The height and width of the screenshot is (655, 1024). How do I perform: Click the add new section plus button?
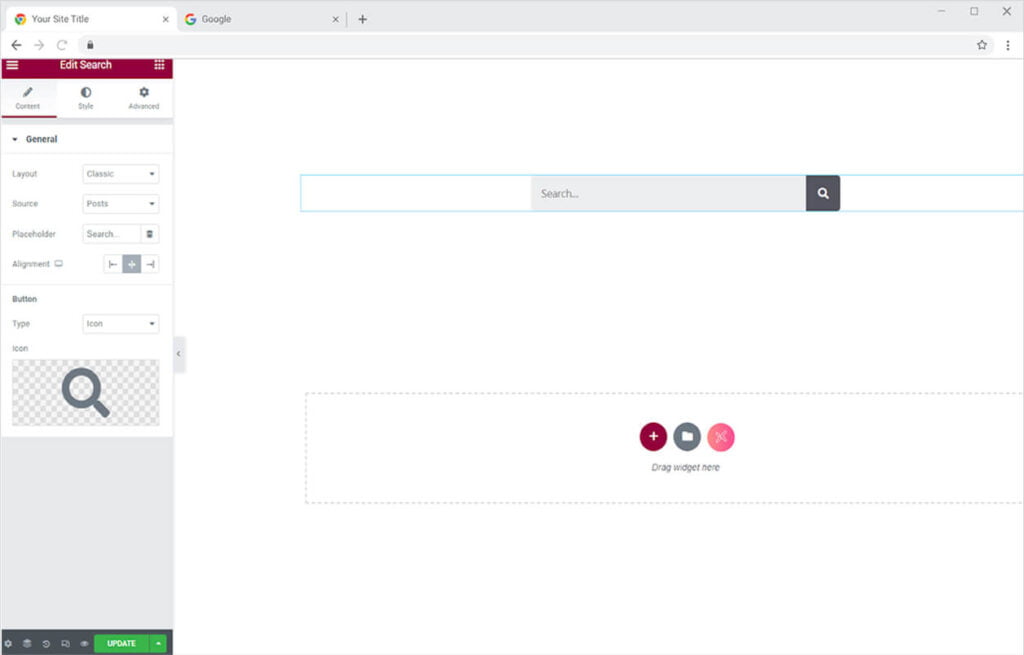(x=653, y=437)
